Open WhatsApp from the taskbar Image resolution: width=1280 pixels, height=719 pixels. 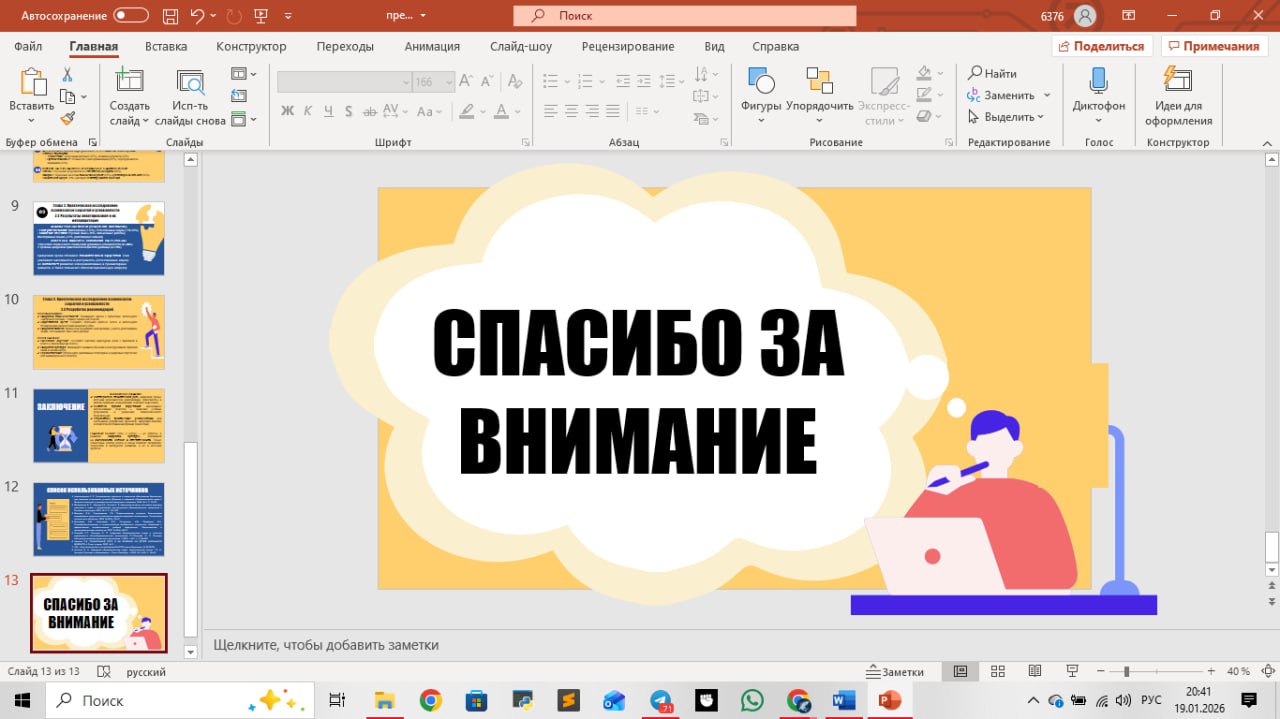pyautogui.click(x=752, y=700)
